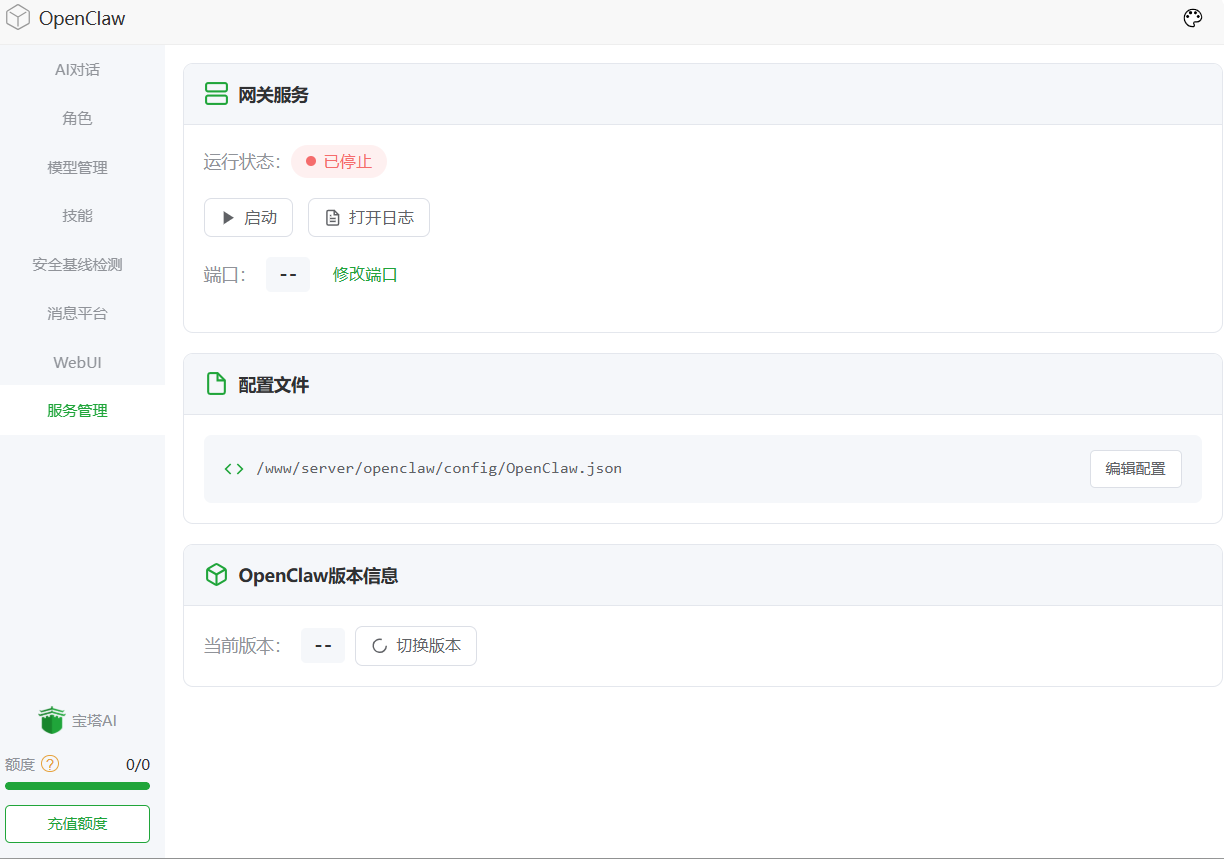Start the gateway with 启动 button
1224x859 pixels.
248,218
